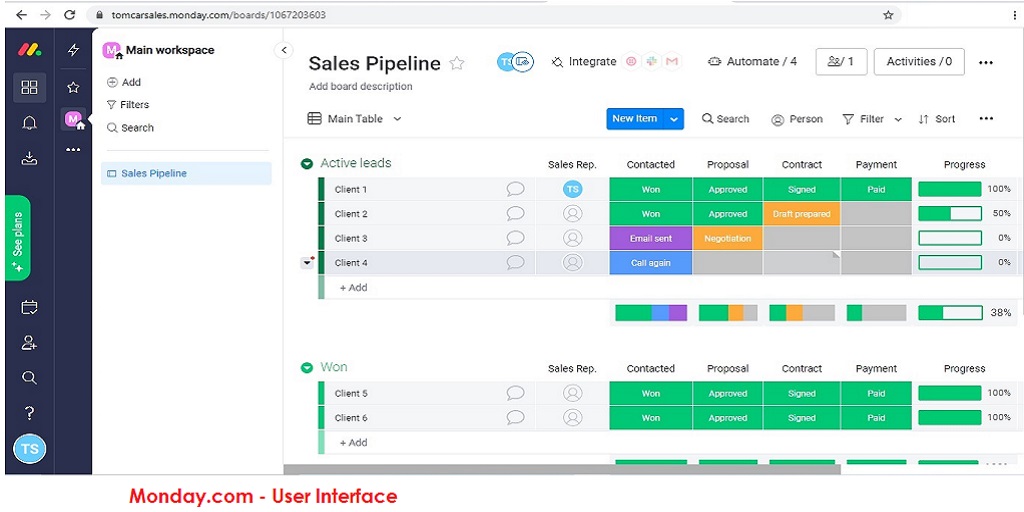The image size is (1024, 512).
Task: Click Client 3's purple Email sent status
Action: [x=650, y=239]
